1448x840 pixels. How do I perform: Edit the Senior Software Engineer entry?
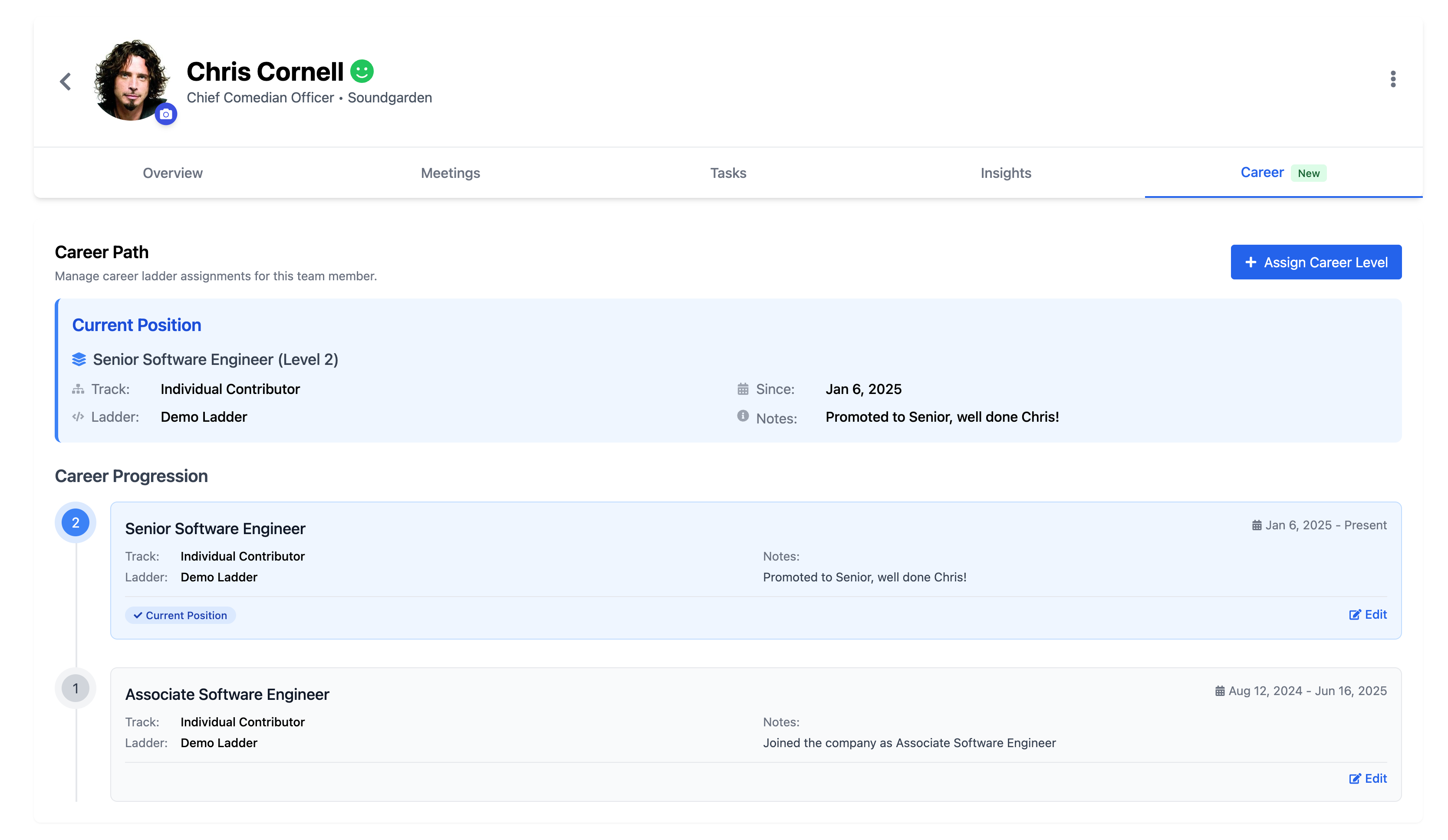point(1368,614)
